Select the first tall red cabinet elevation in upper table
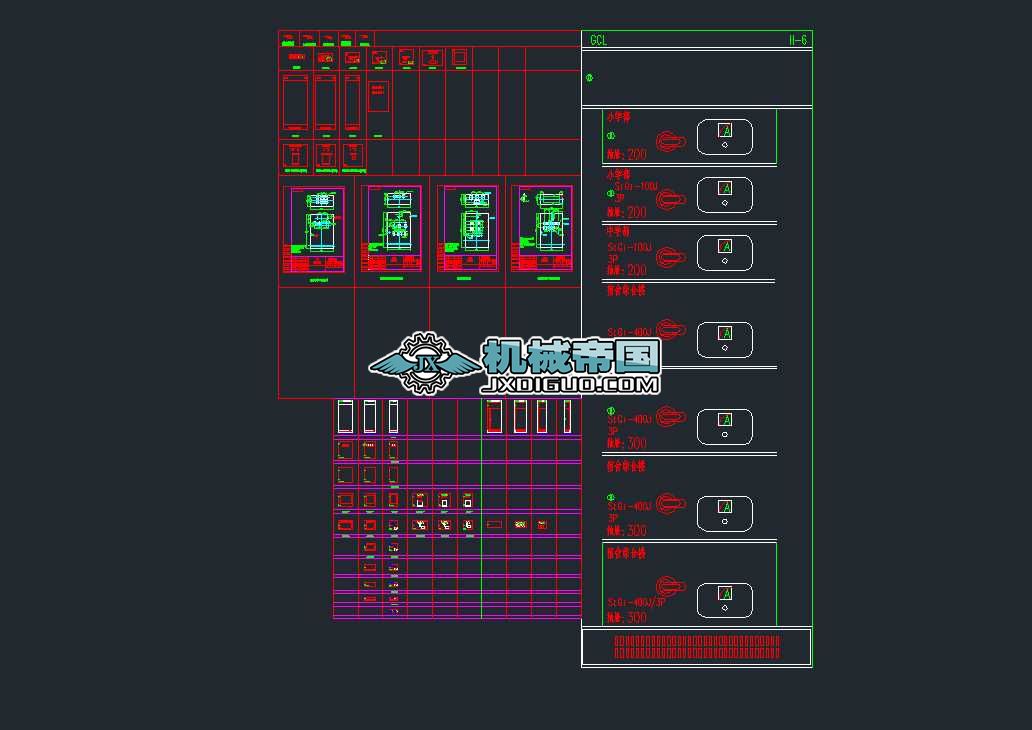 295,103
